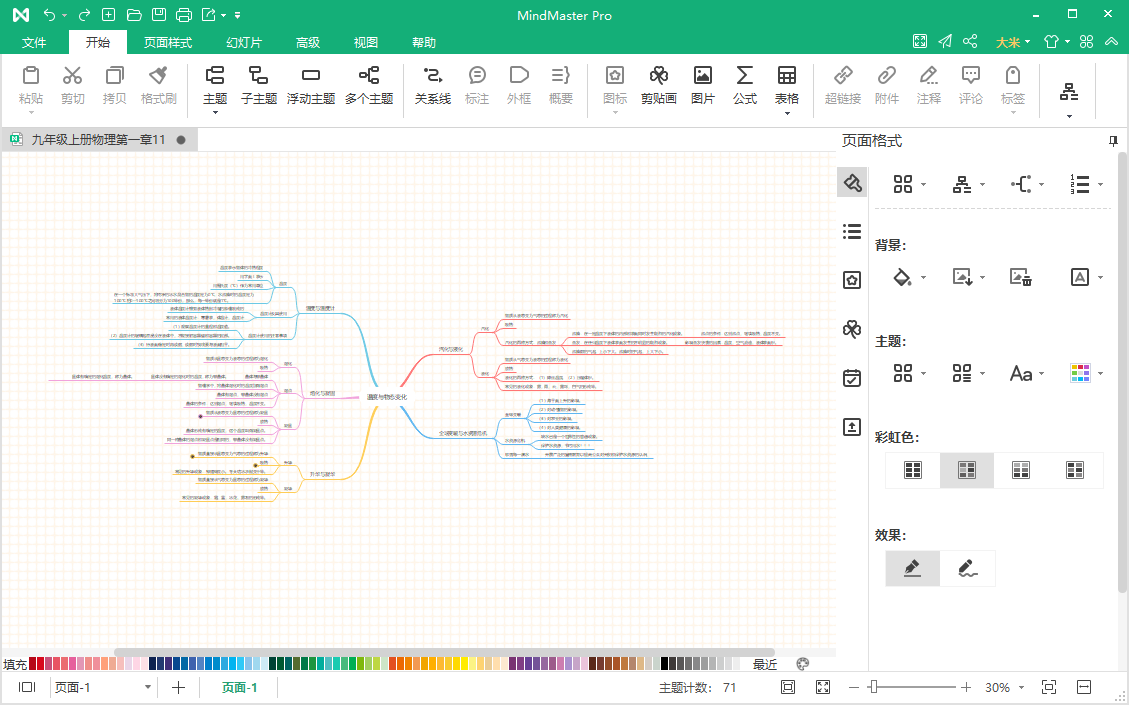Switch to the 页面样式 tab
The image size is (1129, 705).
(168, 42)
